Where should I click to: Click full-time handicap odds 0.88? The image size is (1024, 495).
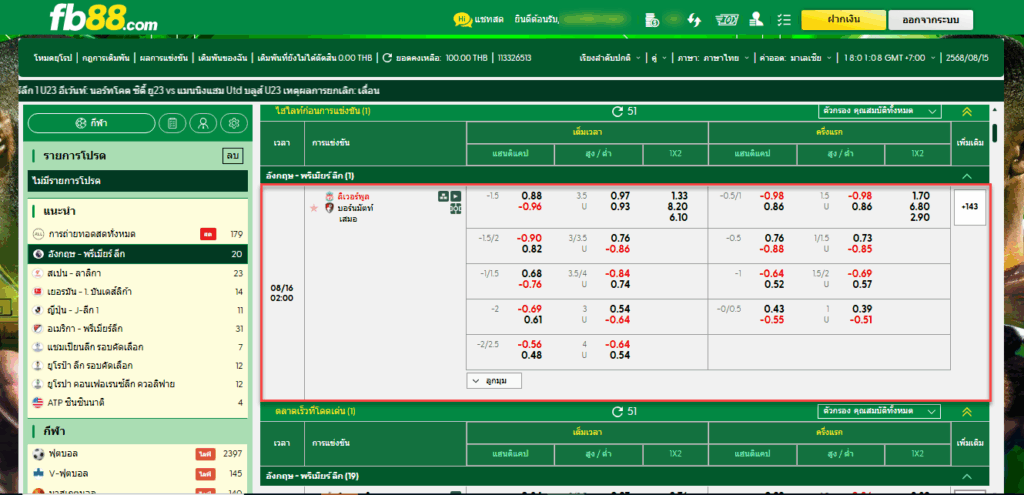click(532, 195)
